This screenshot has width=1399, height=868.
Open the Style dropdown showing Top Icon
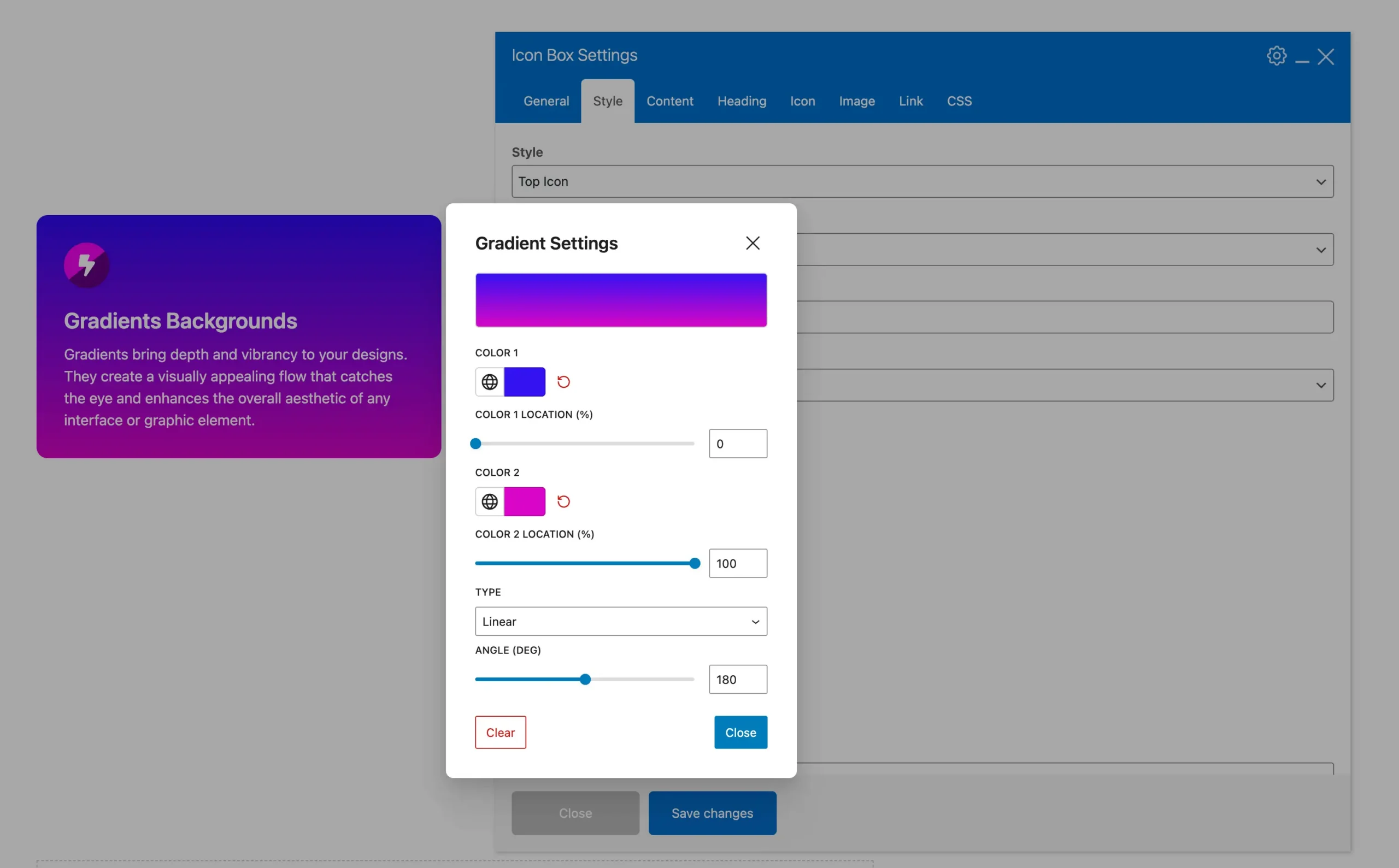(x=922, y=181)
